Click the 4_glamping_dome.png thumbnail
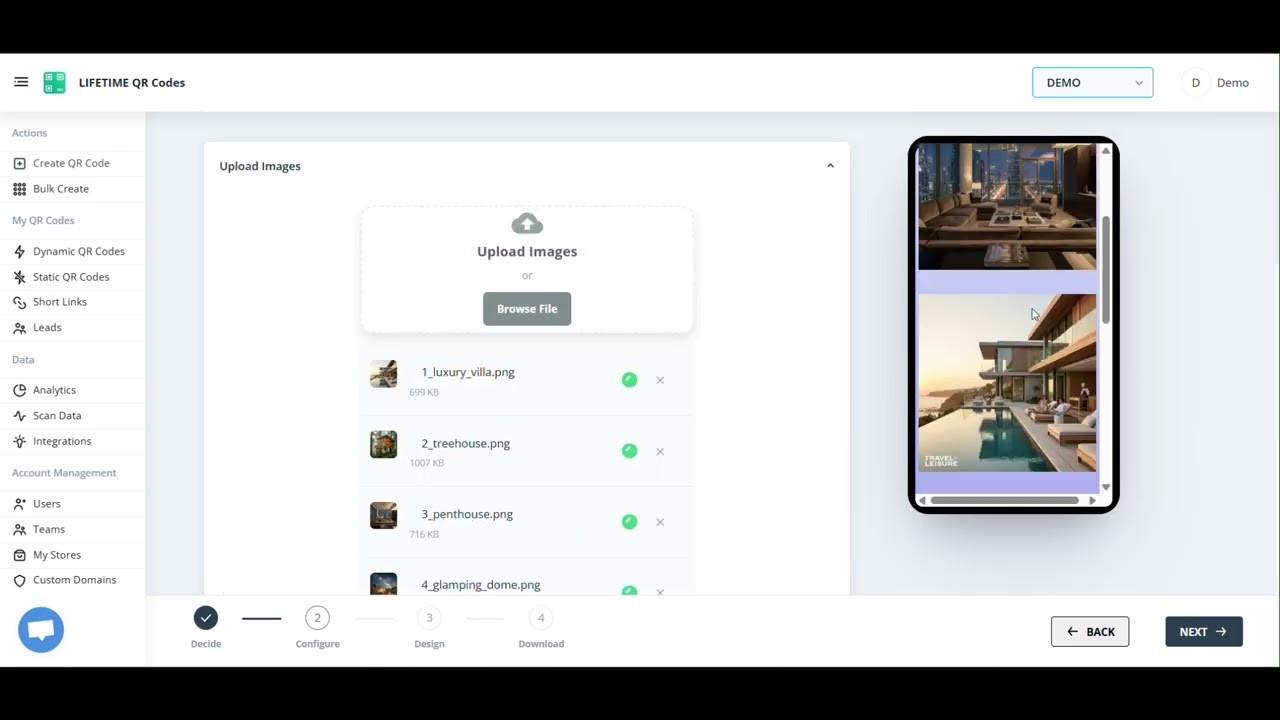Screen dimensions: 1280x720 tap(383, 584)
